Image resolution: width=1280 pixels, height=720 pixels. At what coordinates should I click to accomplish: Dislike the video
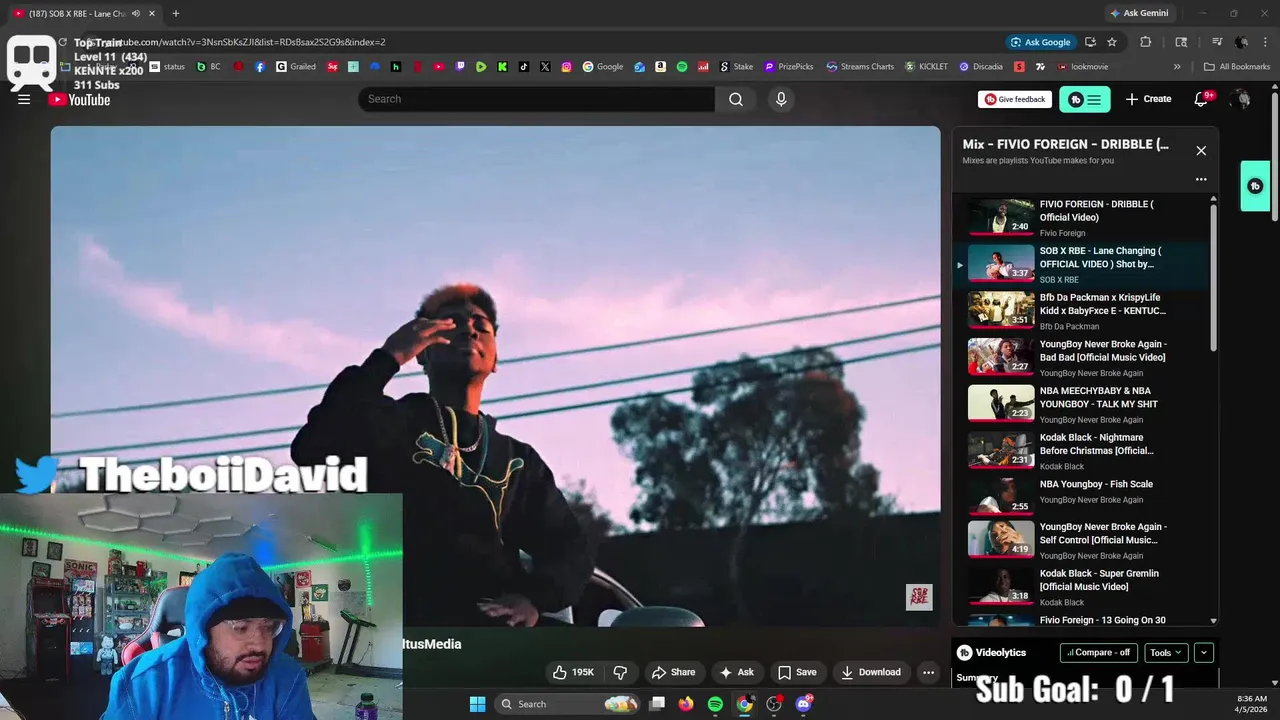coord(620,672)
